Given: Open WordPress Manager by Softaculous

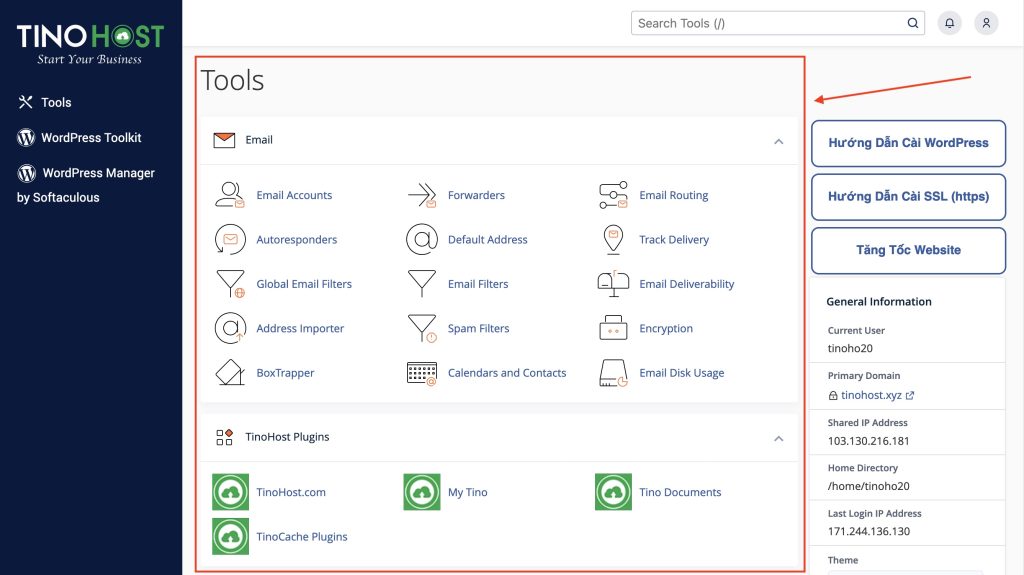Looking at the screenshot, I should click(86, 184).
